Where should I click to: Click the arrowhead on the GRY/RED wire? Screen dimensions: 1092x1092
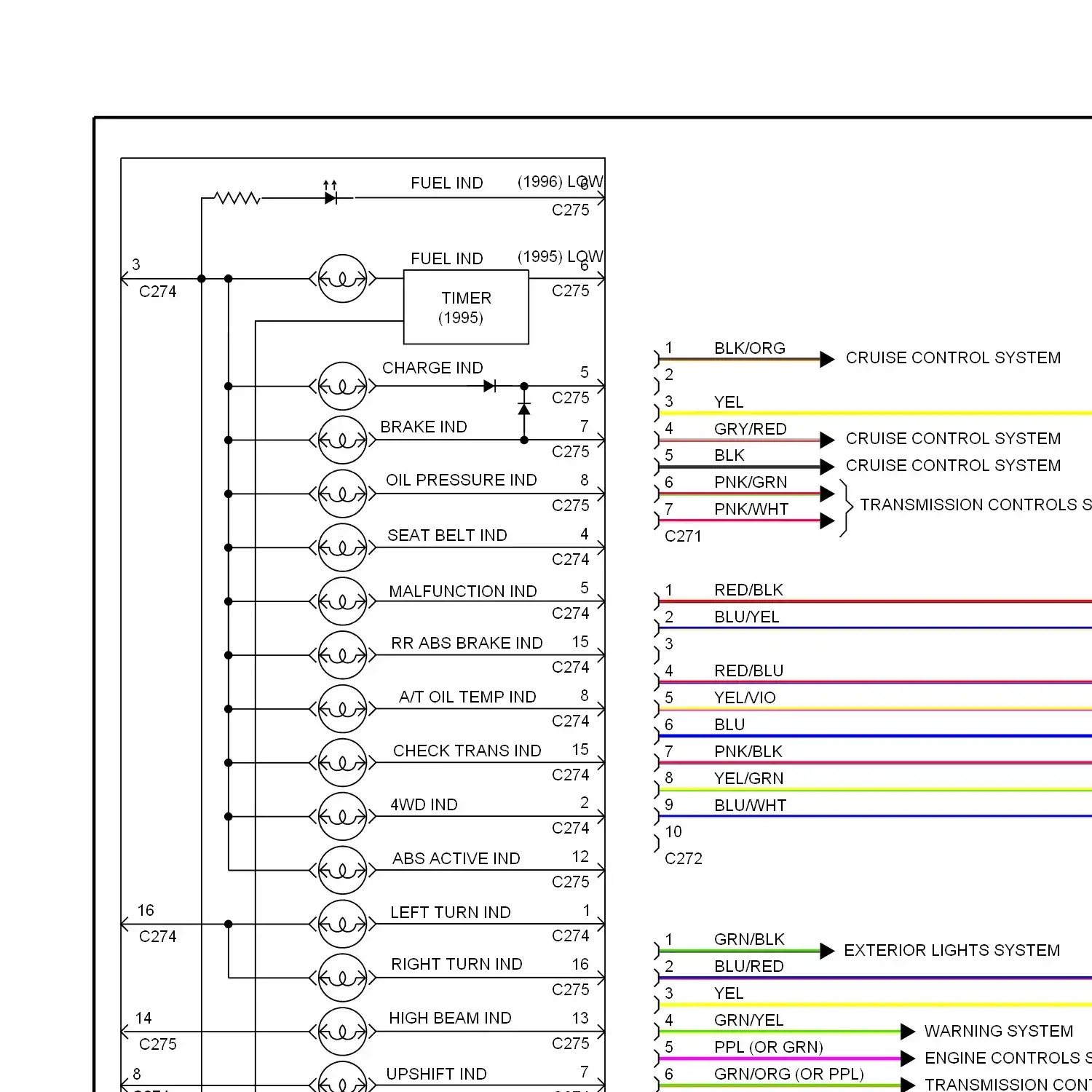point(827,440)
